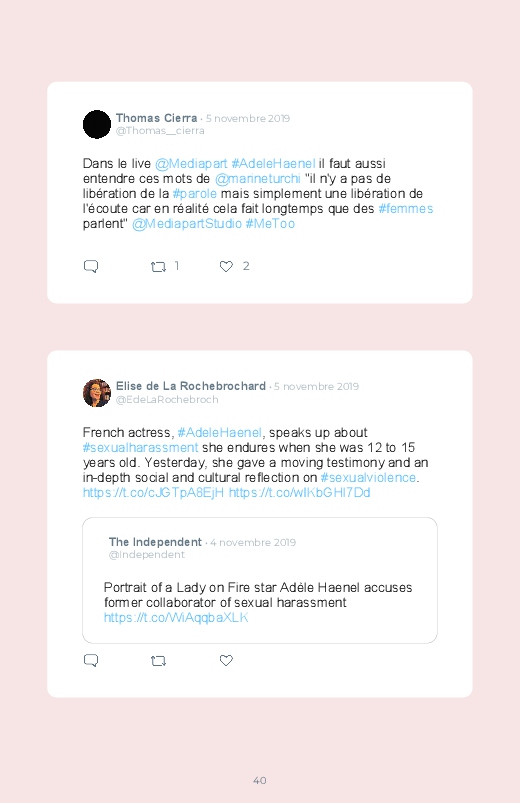Open the @Mediapart mention link
520x803 pixels.
click(x=191, y=164)
